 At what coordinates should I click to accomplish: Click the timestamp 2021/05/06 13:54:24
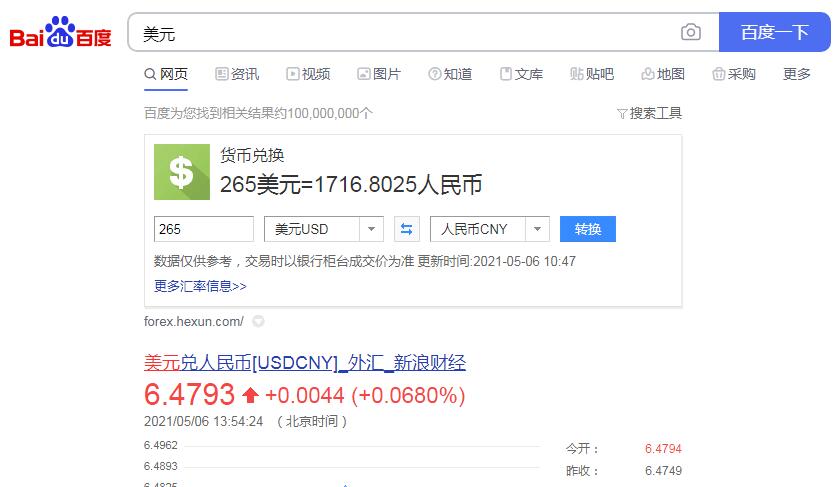(x=203, y=422)
